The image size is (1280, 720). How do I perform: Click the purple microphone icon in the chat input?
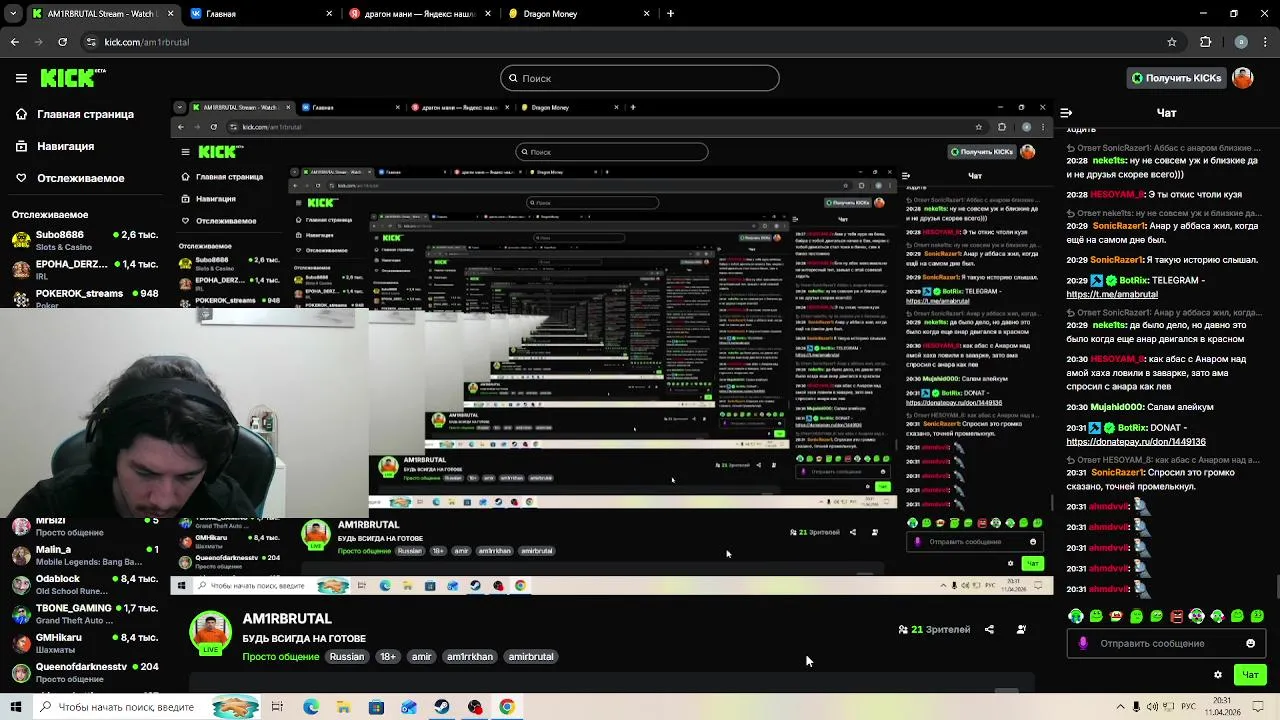(x=1083, y=643)
